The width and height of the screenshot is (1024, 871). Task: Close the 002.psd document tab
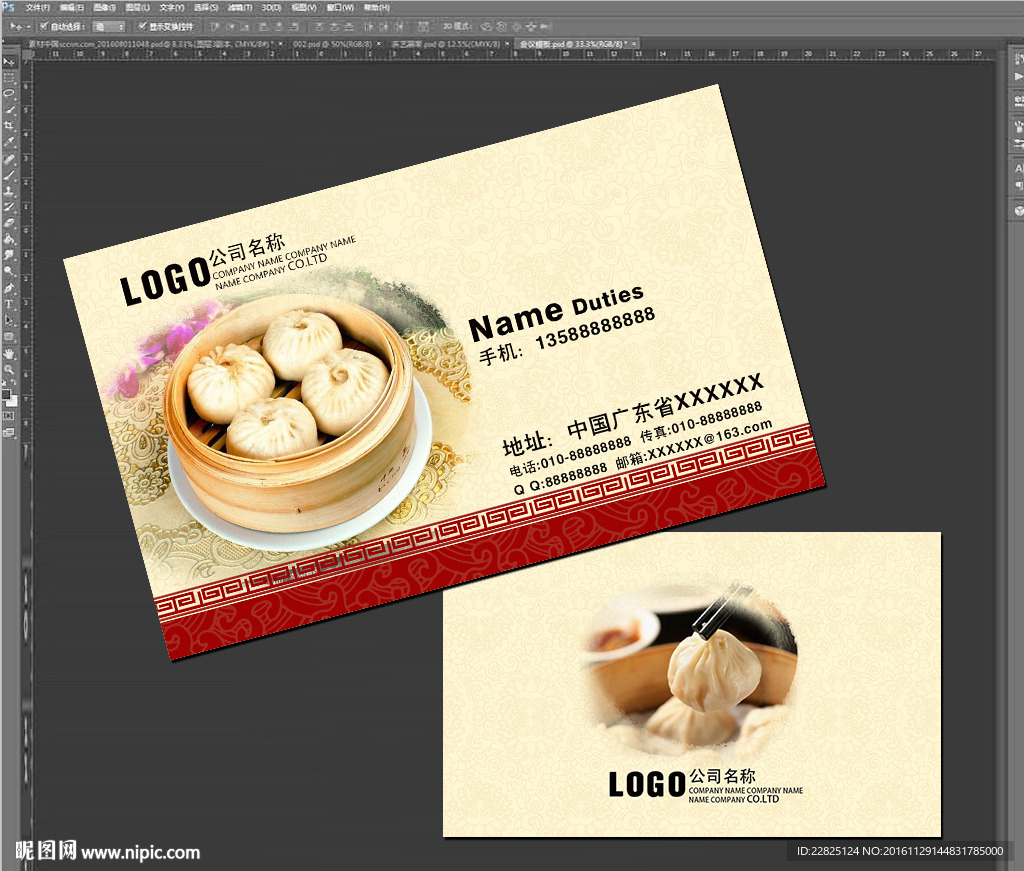pos(379,44)
